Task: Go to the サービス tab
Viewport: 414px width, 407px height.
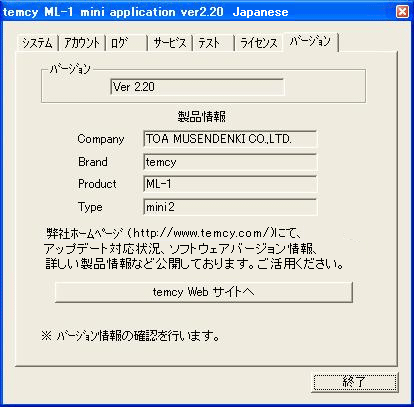Action: 170,43
